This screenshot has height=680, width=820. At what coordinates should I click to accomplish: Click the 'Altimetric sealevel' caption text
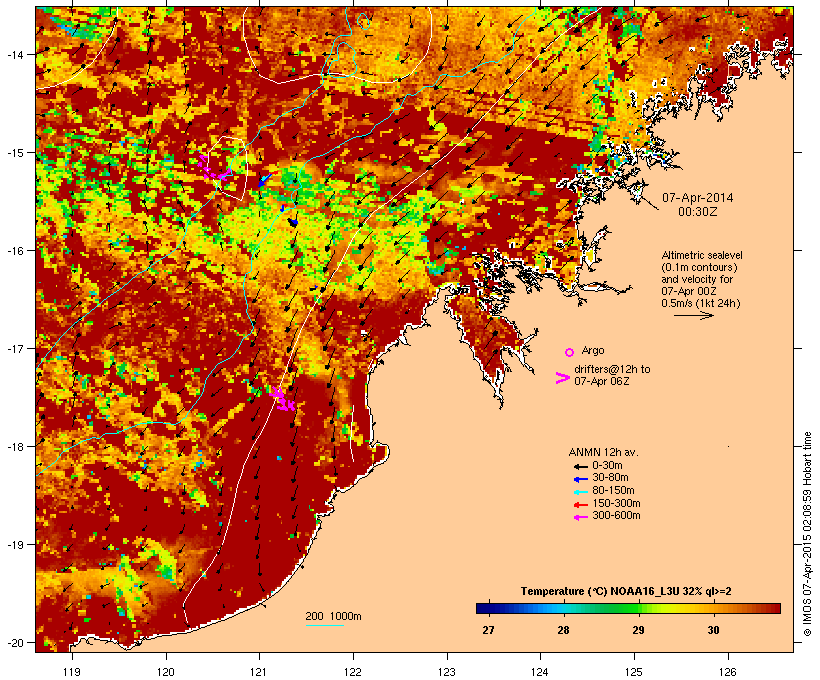point(702,255)
